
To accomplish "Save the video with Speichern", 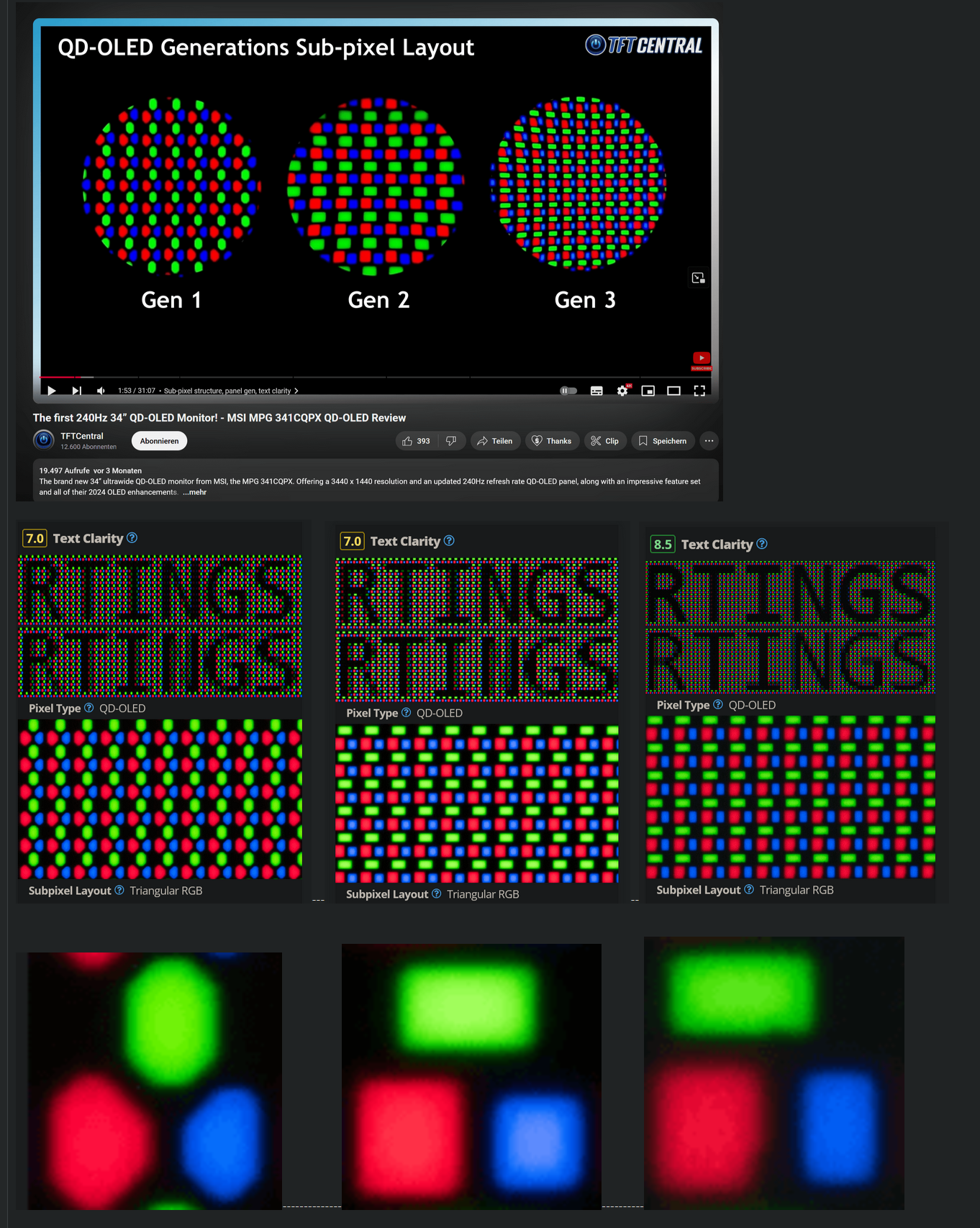I will point(663,441).
